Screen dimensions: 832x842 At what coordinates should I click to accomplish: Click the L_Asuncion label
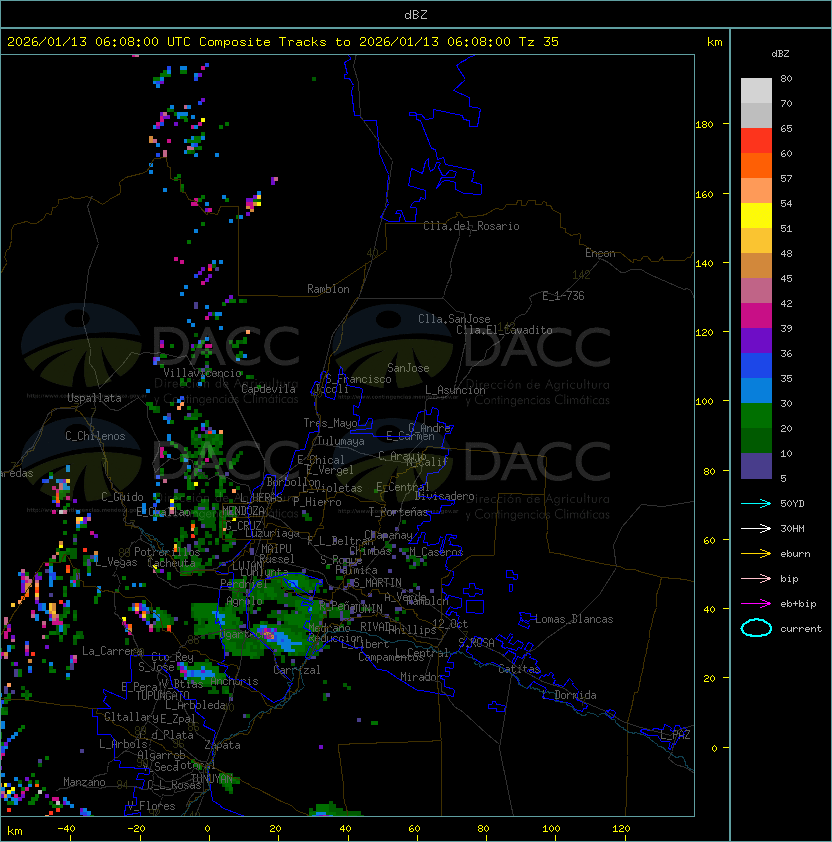tap(455, 390)
